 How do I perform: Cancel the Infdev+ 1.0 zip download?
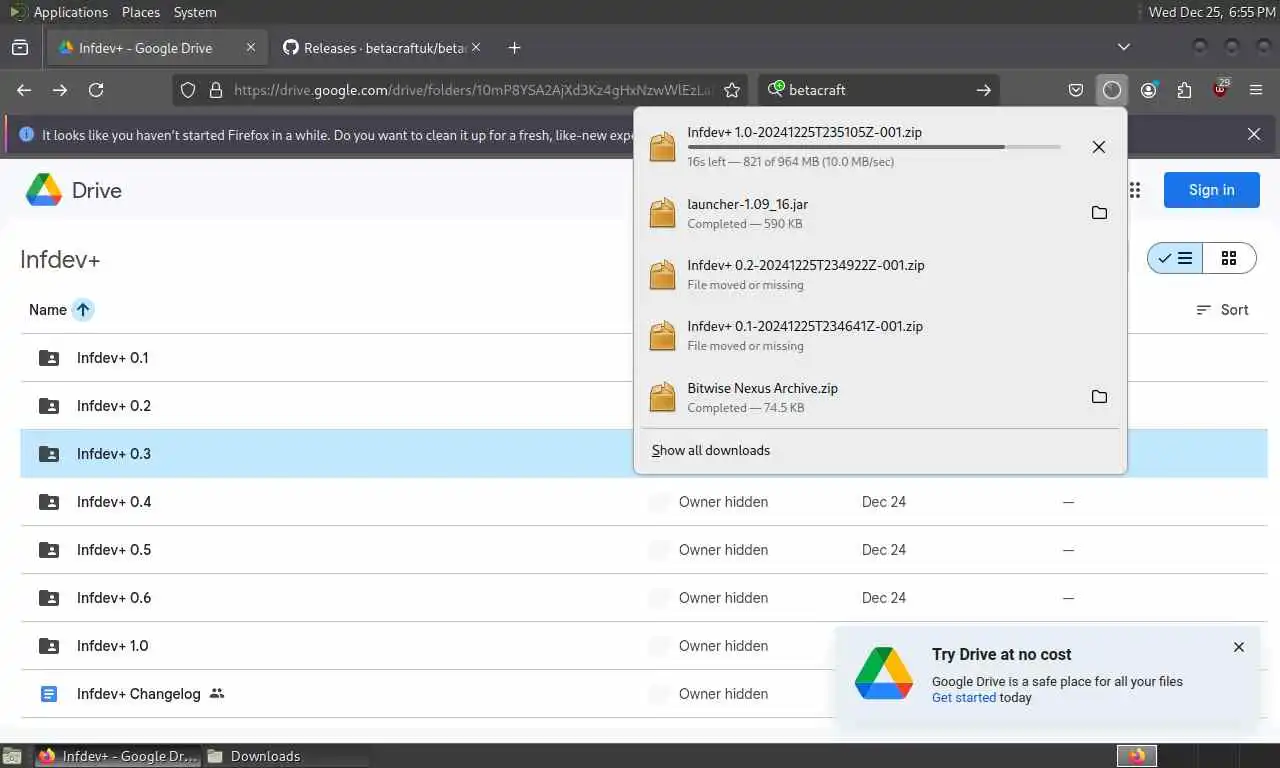1099,147
